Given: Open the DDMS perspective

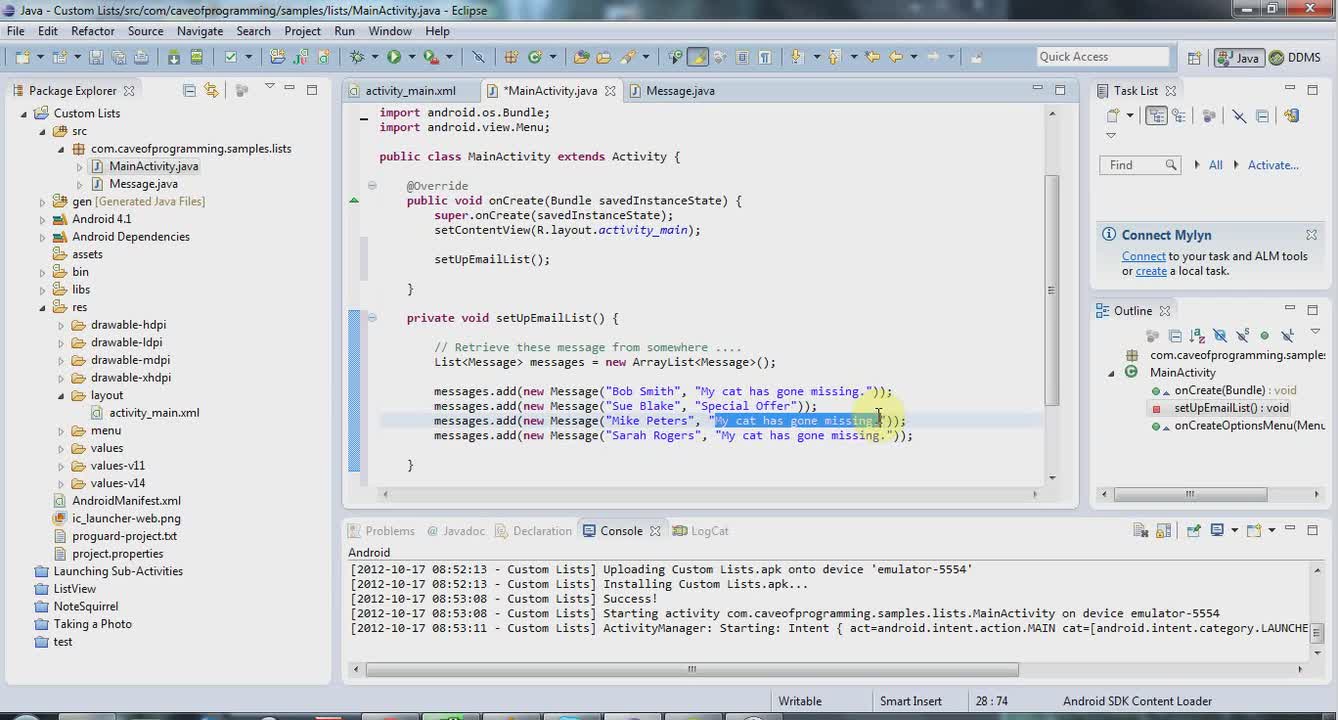Looking at the screenshot, I should [x=1296, y=57].
